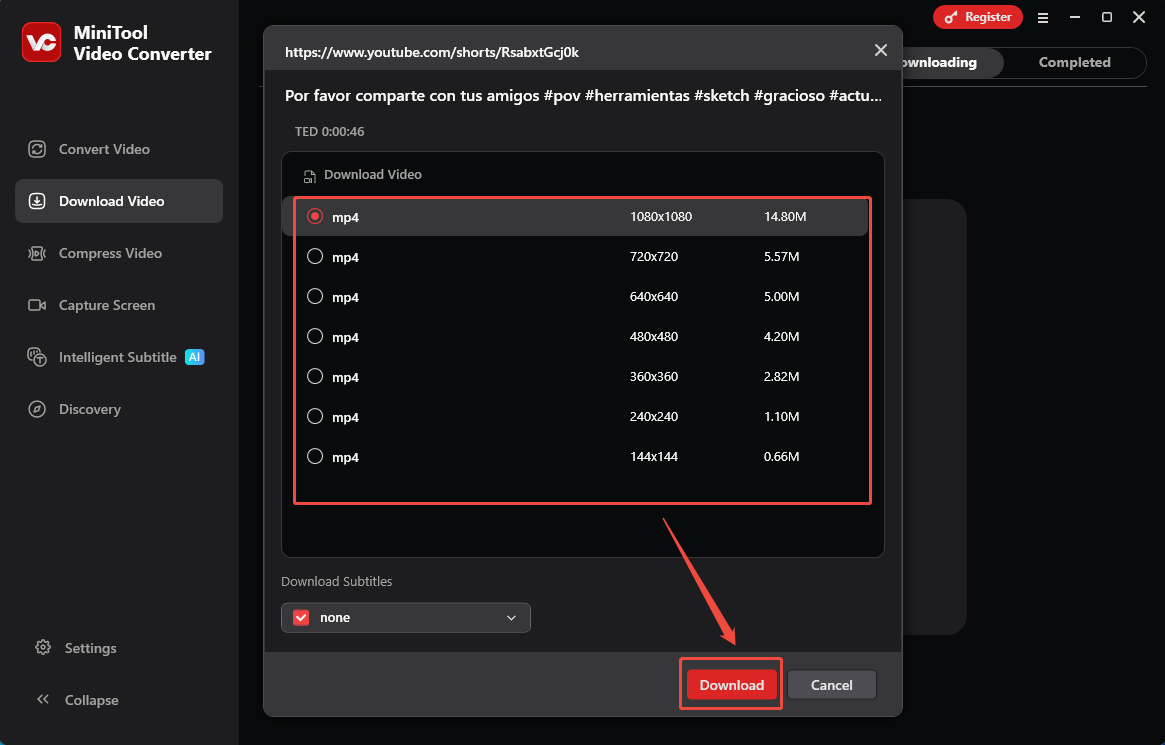Open the Convert Video section
This screenshot has height=745, width=1165.
[103, 148]
